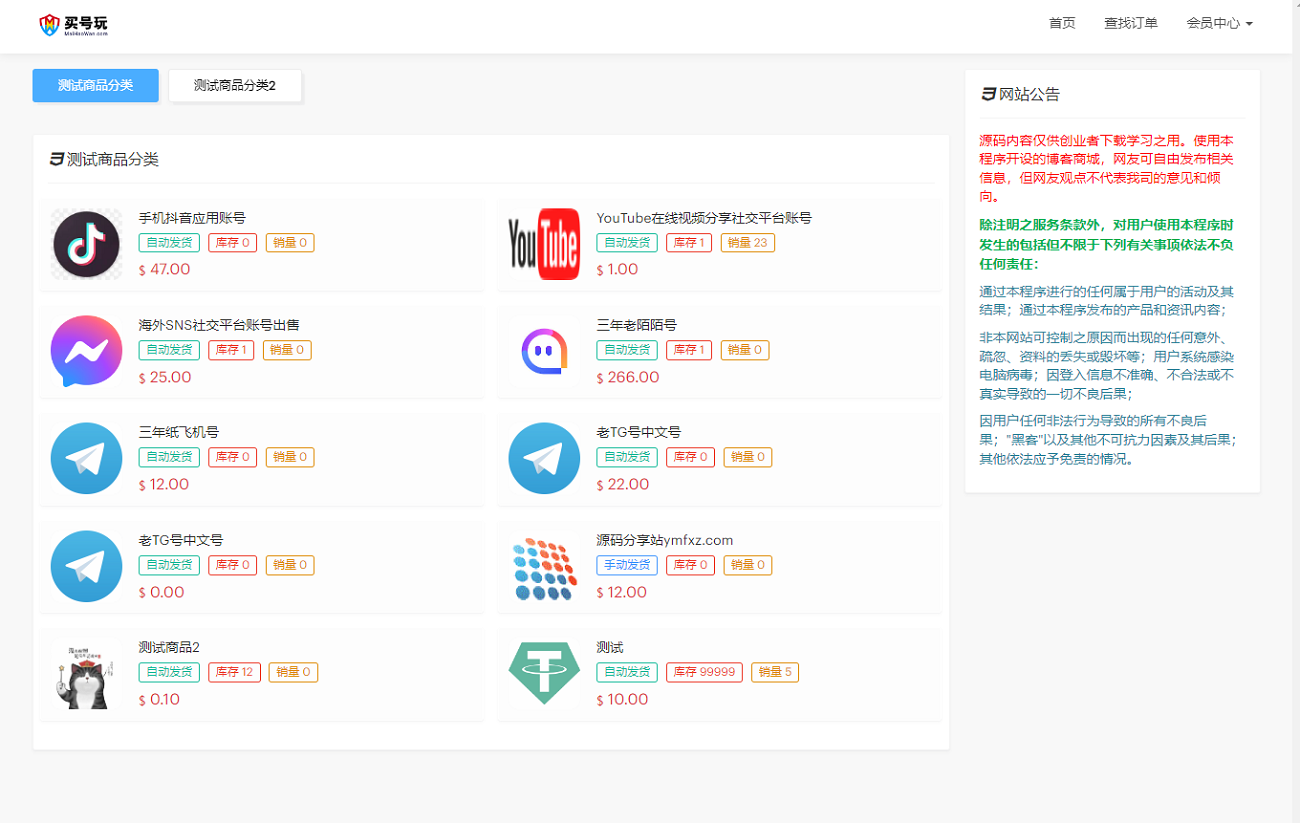Open 首页 in the top navigation

1062,23
